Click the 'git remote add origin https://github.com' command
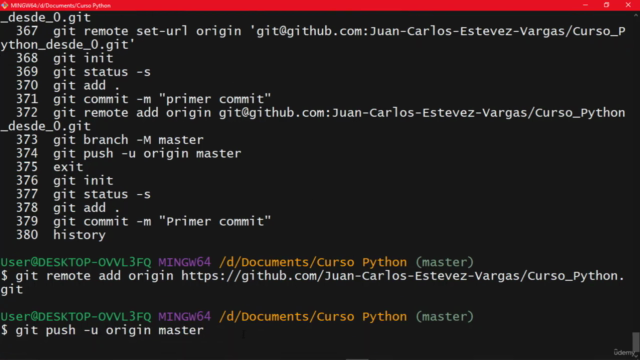This screenshot has width=640, height=360. (320, 276)
